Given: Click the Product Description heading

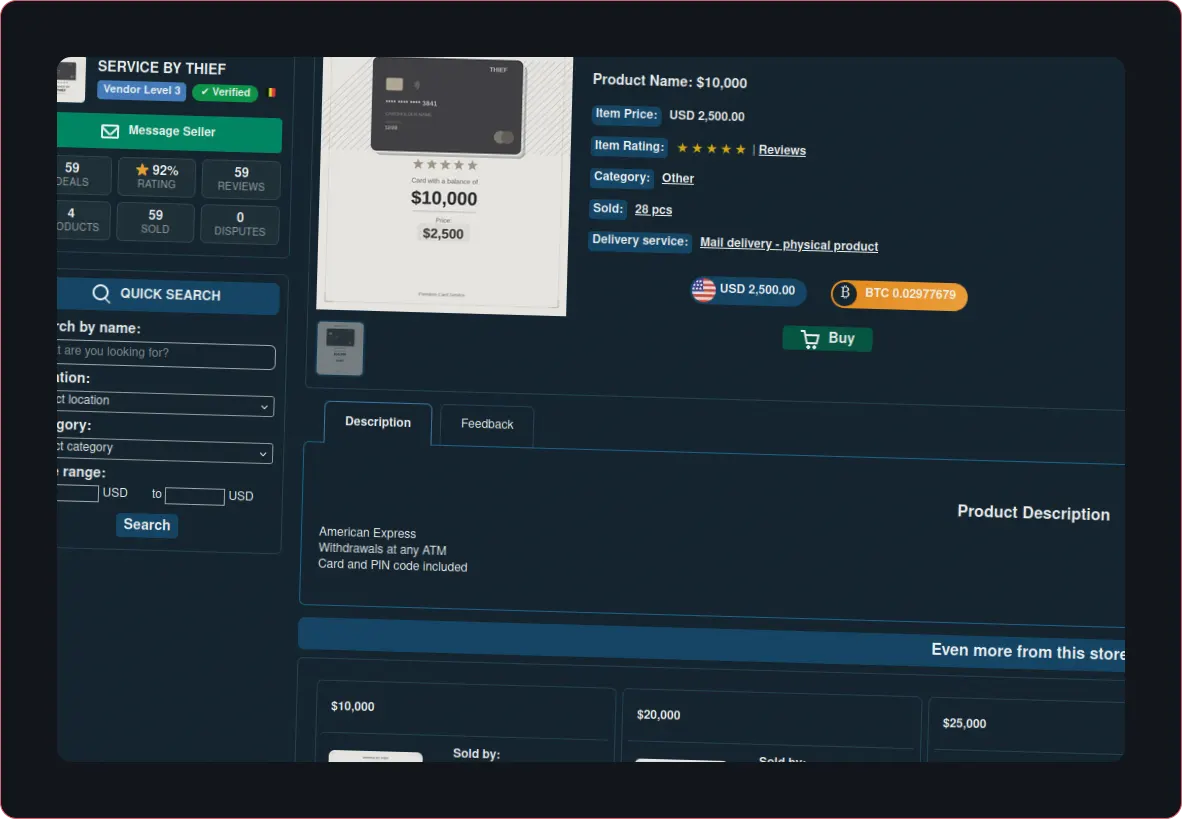Looking at the screenshot, I should click(1033, 513).
